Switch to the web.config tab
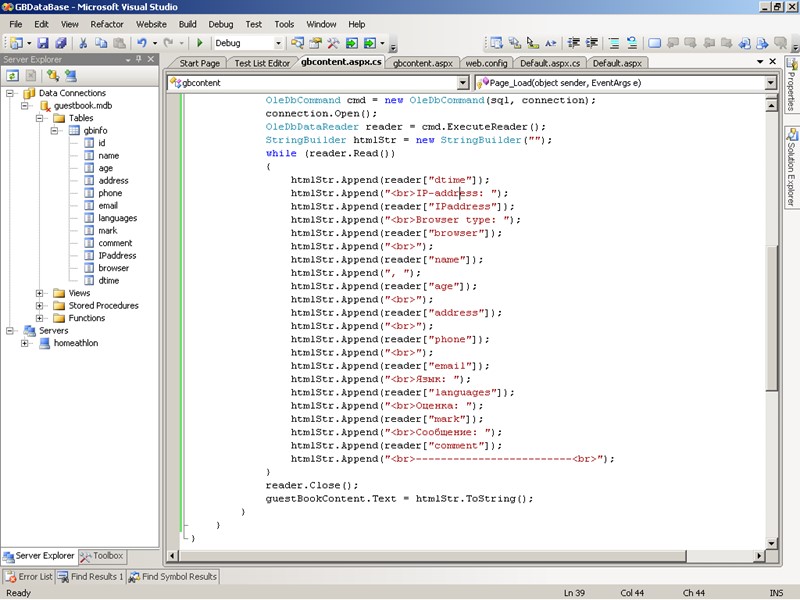The height and width of the screenshot is (600, 800). (x=485, y=63)
